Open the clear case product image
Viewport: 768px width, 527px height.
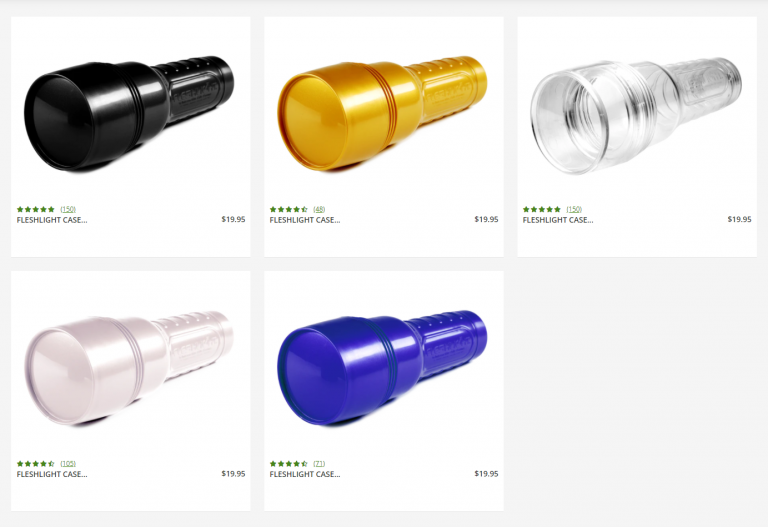tap(636, 116)
